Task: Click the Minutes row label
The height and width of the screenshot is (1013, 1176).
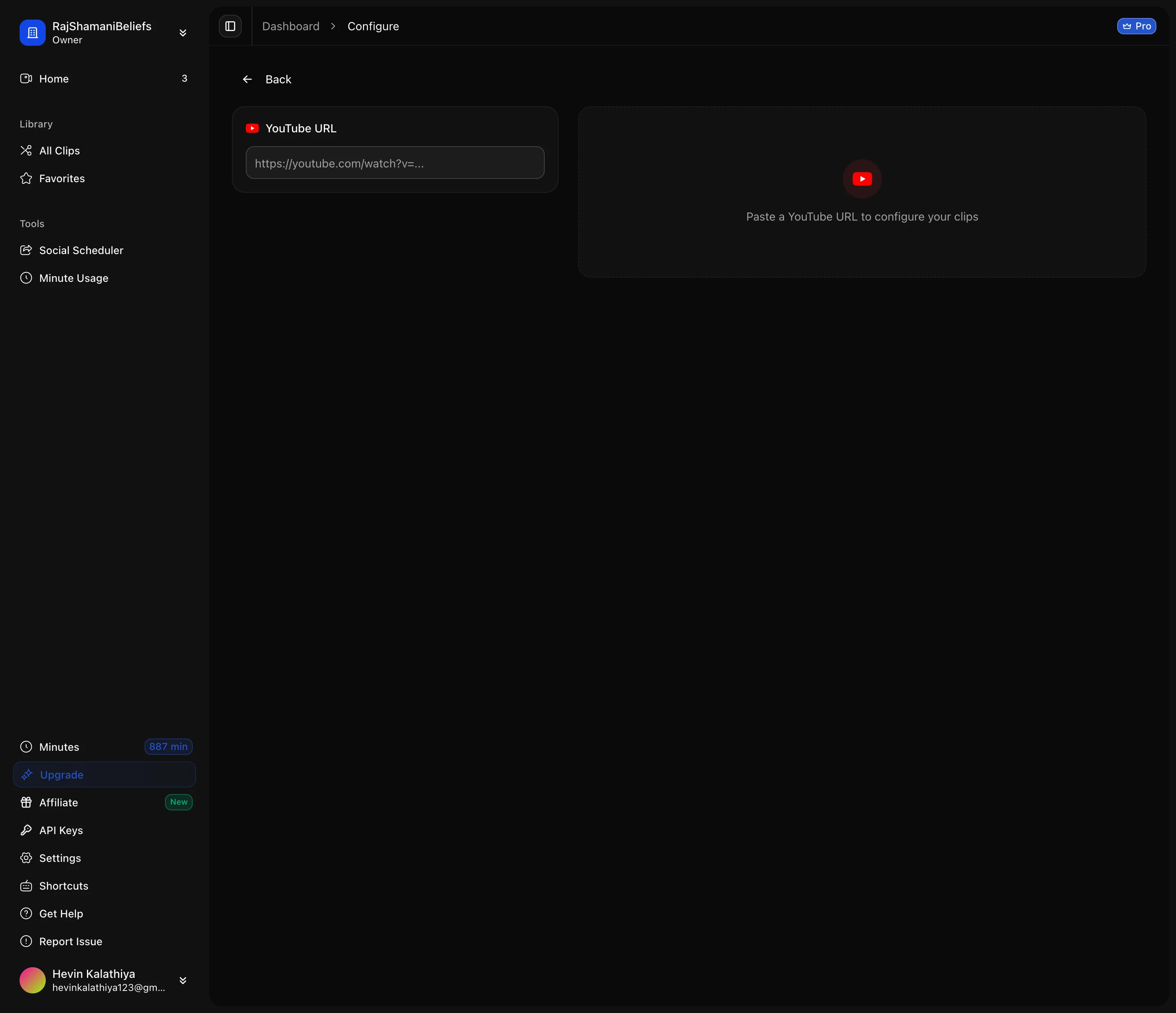Action: pos(59,747)
